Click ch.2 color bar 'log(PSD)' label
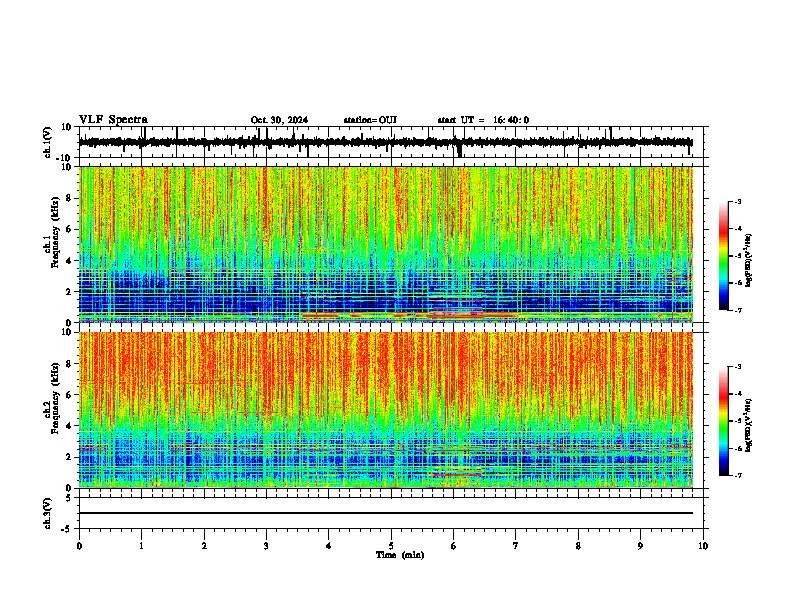The image size is (792, 612). [749, 425]
